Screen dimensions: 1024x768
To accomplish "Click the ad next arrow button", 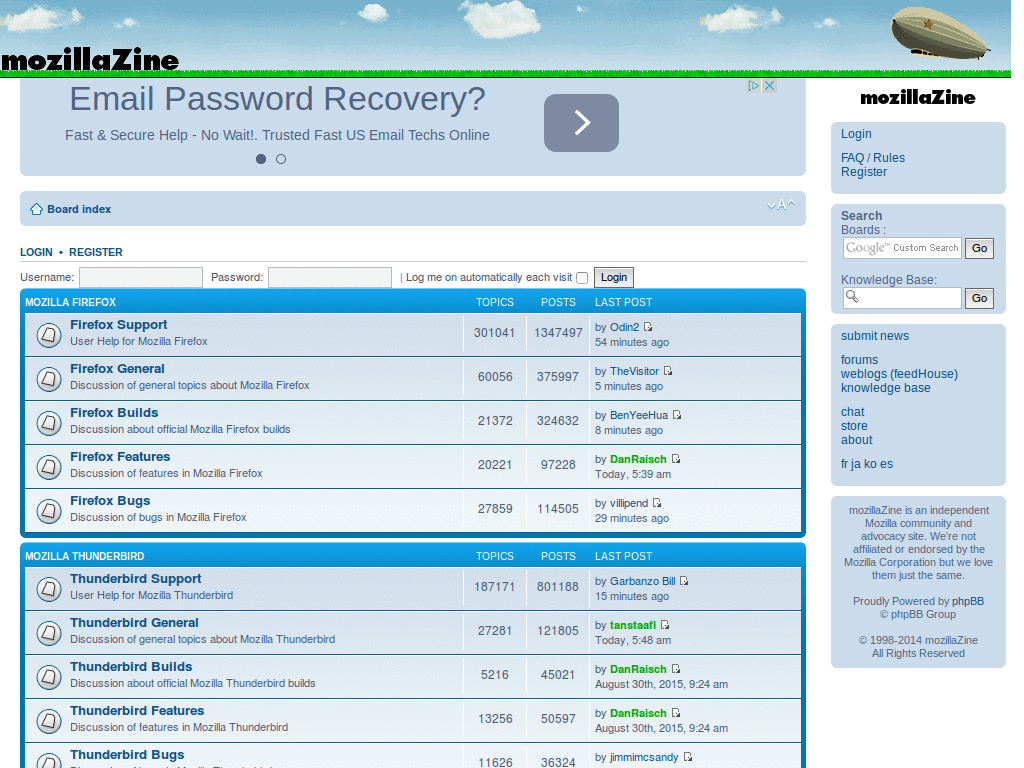I will (x=581, y=123).
